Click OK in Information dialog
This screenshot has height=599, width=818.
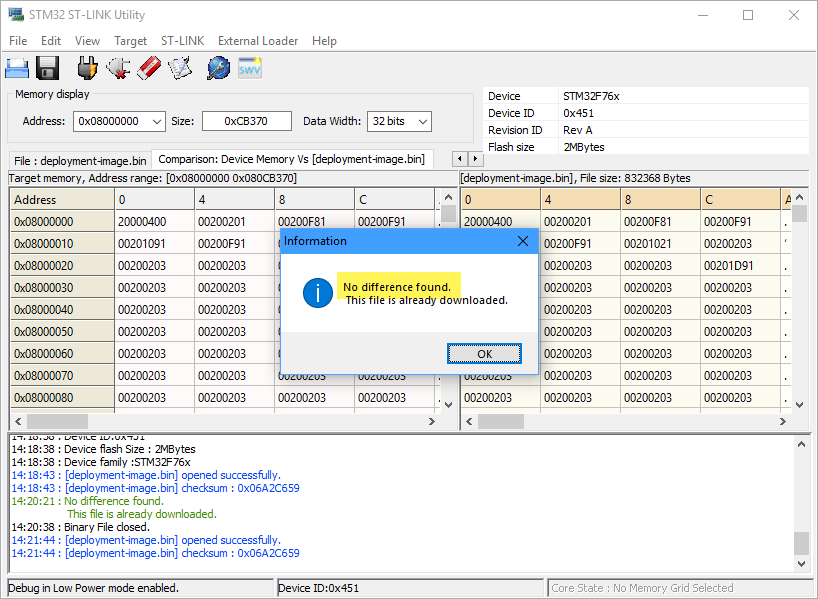point(484,354)
